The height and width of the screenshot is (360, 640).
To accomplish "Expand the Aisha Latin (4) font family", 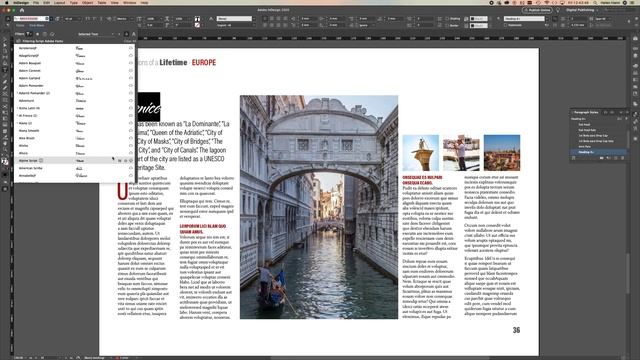I will [x=17, y=108].
